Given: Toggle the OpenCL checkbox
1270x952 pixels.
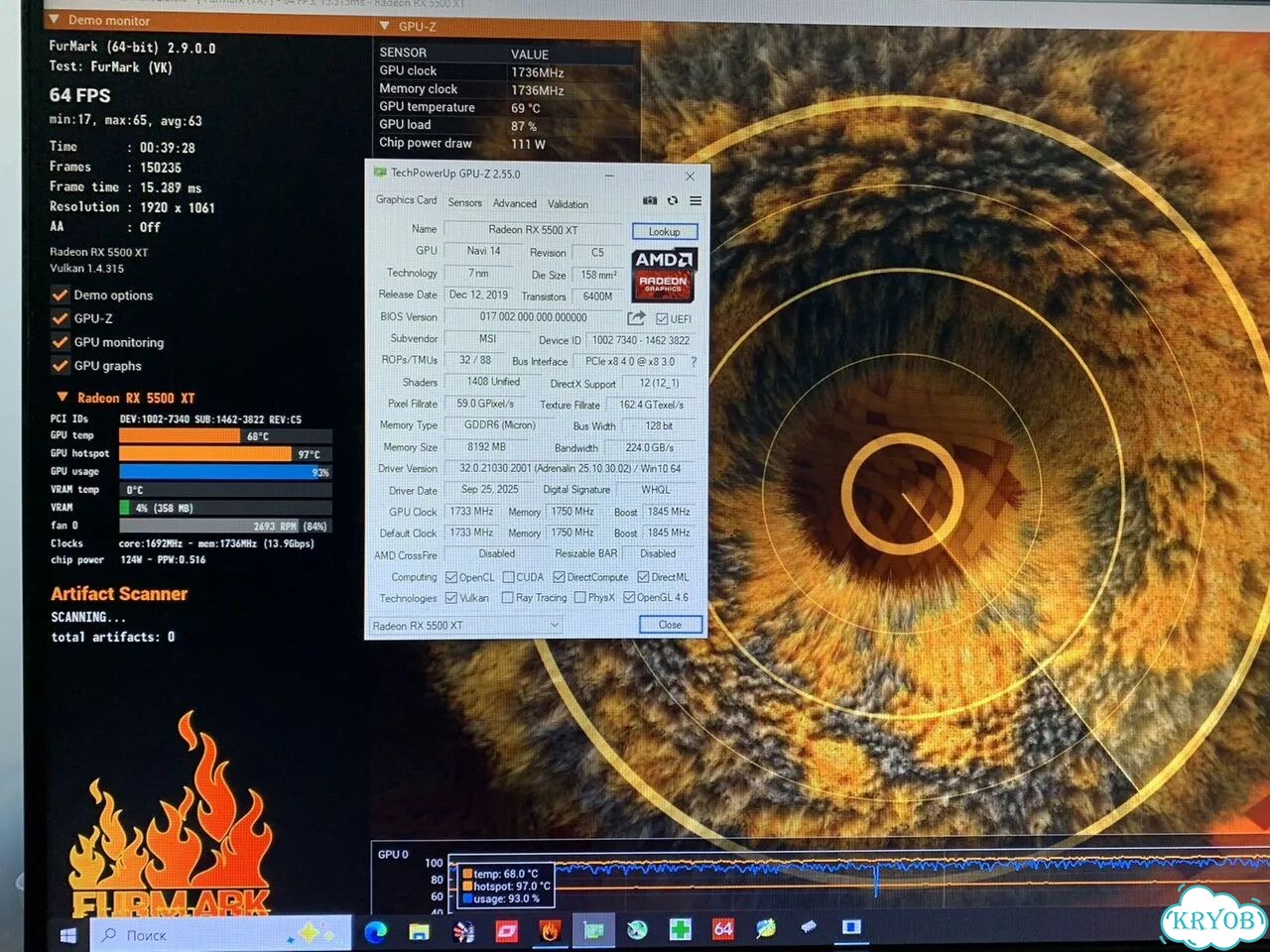Looking at the screenshot, I should 451,577.
